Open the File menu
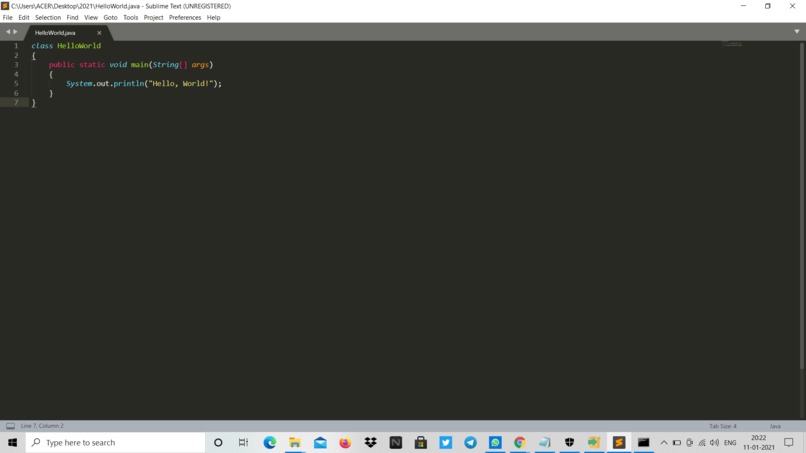 (x=8, y=17)
